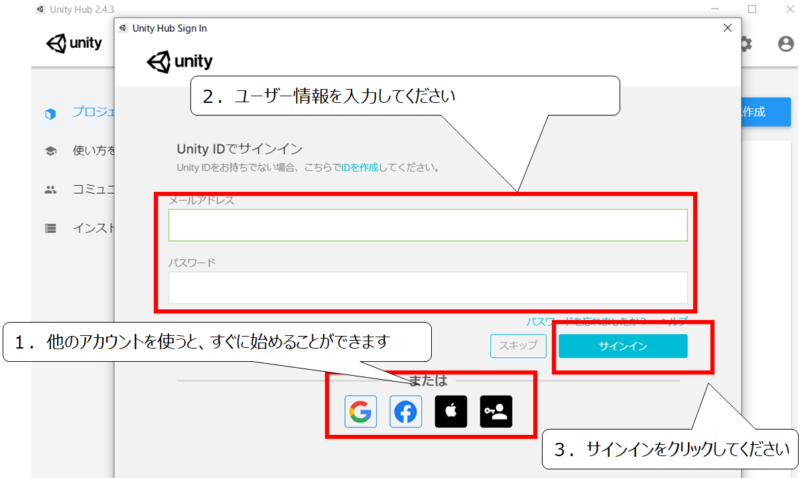Sign in with the Apple icon
Image resolution: width=800 pixels, height=478 pixels.
click(451, 411)
